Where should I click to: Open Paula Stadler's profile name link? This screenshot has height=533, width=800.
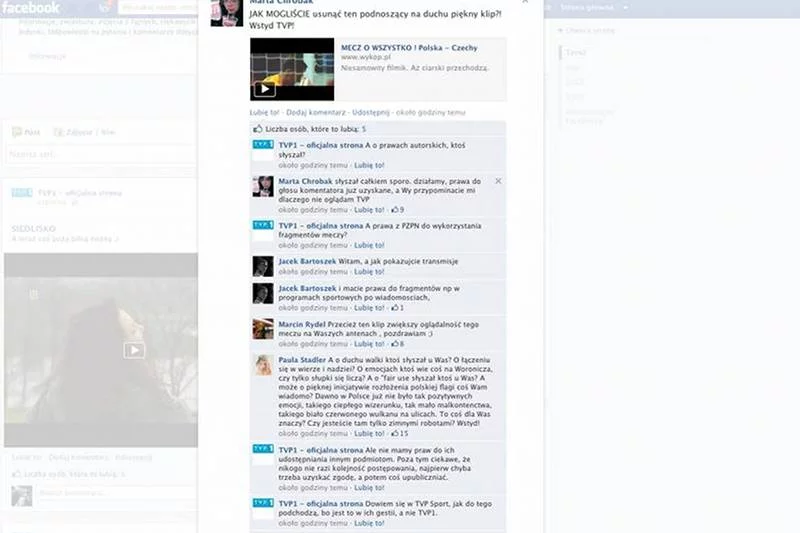click(x=302, y=360)
